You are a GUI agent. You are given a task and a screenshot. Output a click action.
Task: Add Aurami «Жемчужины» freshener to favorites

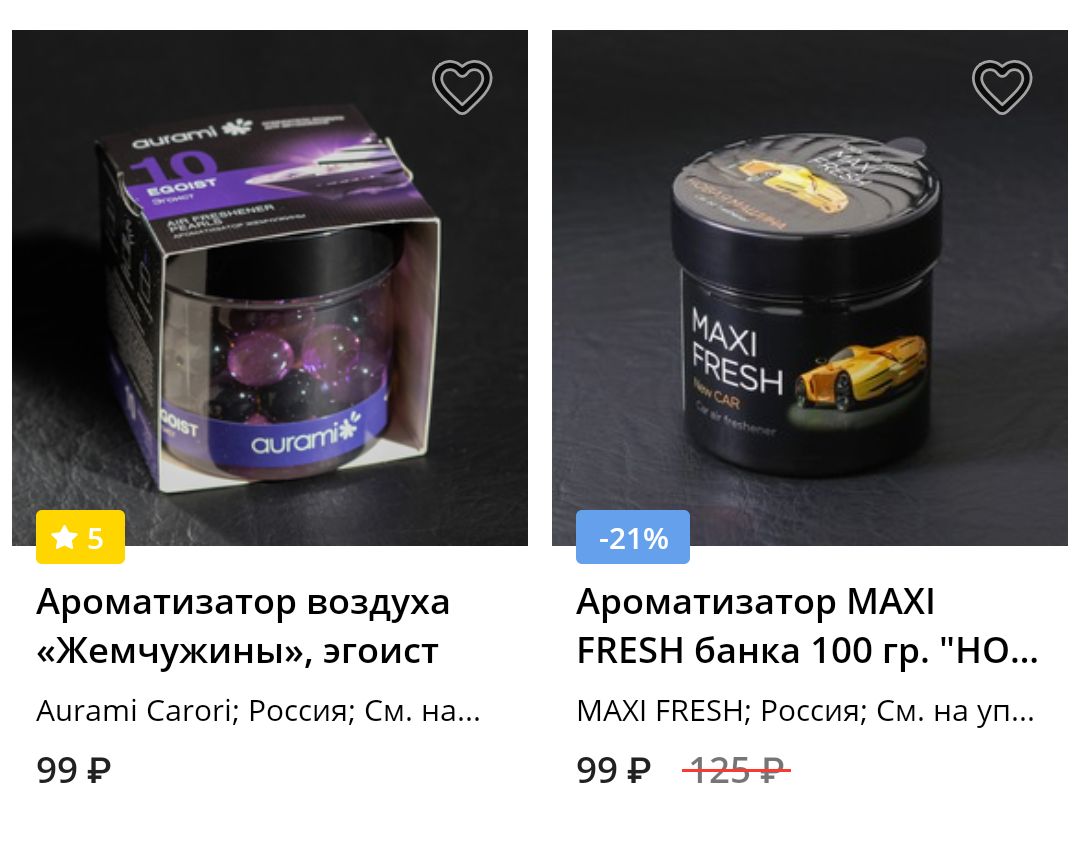pos(462,87)
